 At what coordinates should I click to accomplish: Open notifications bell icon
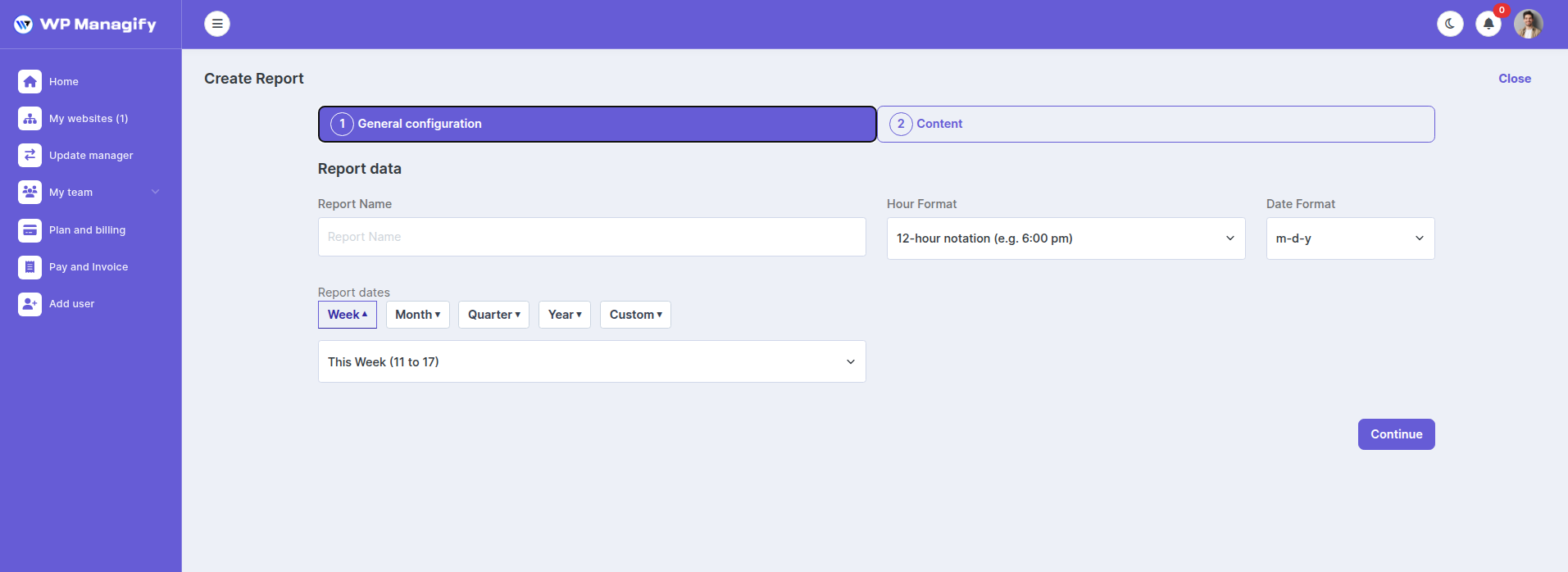coord(1488,24)
